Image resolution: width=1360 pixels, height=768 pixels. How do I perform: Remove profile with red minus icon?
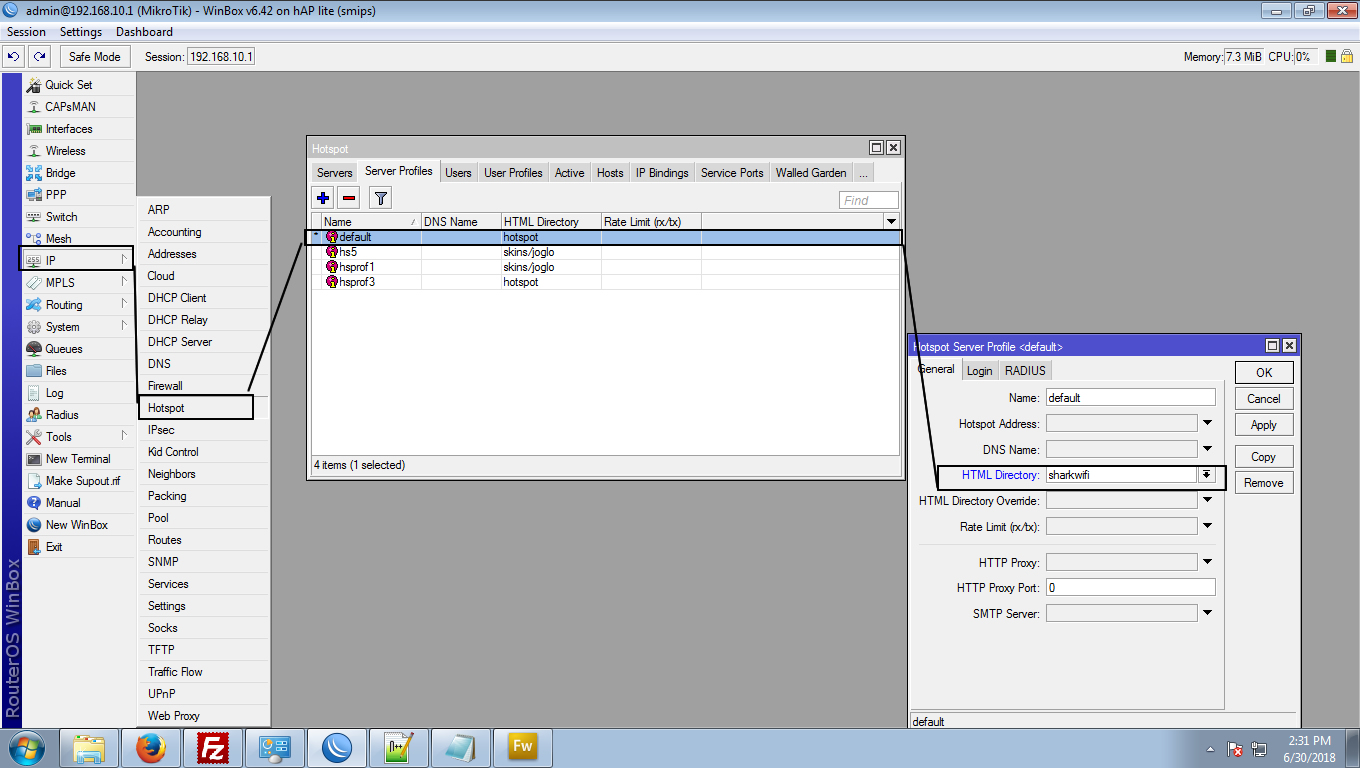[348, 198]
